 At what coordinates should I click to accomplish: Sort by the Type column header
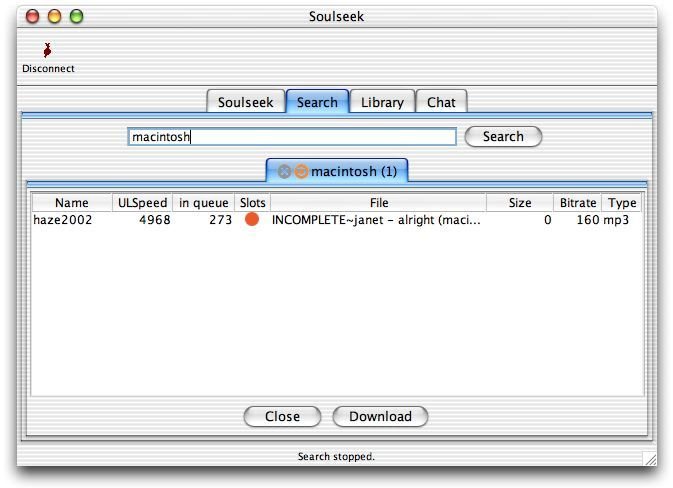click(622, 203)
